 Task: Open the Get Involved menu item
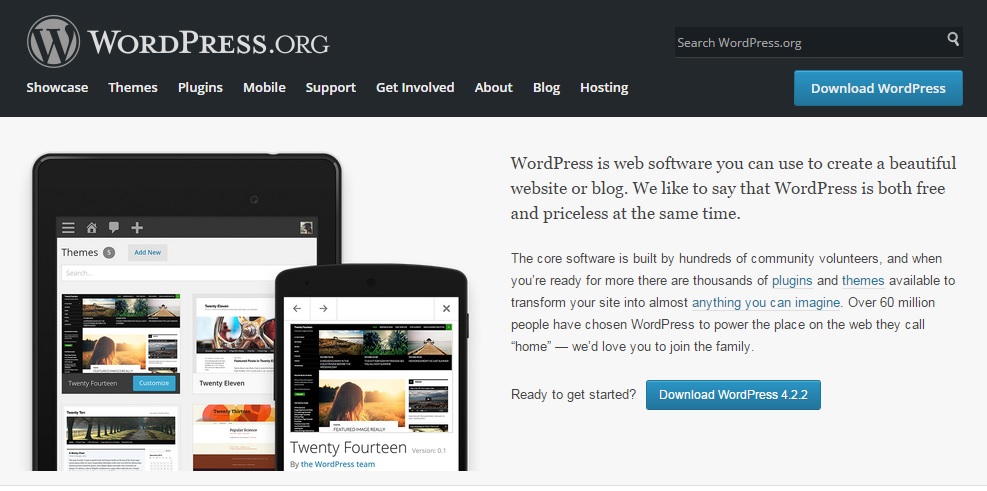[415, 87]
